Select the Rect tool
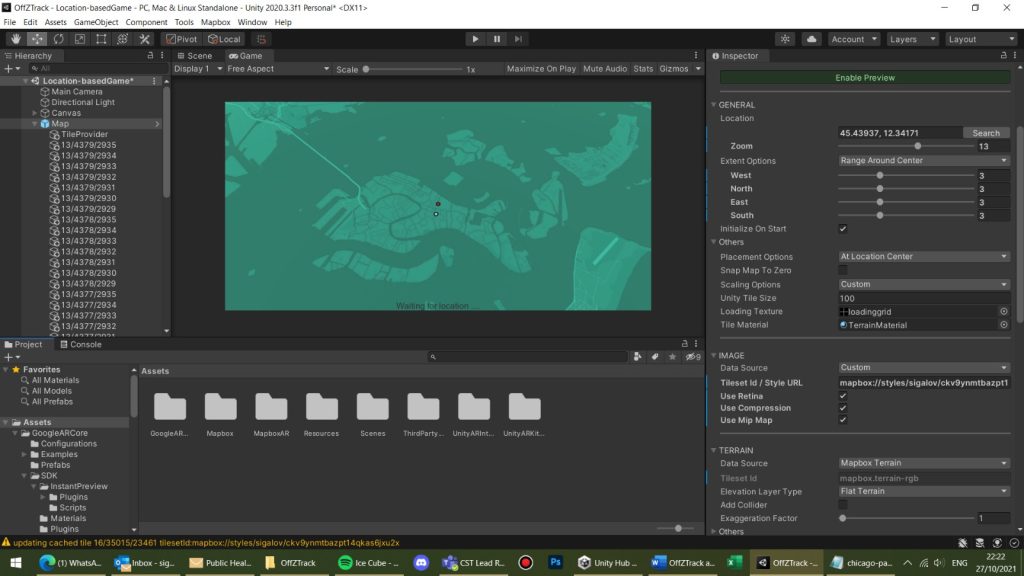This screenshot has width=1024, height=576. [101, 39]
